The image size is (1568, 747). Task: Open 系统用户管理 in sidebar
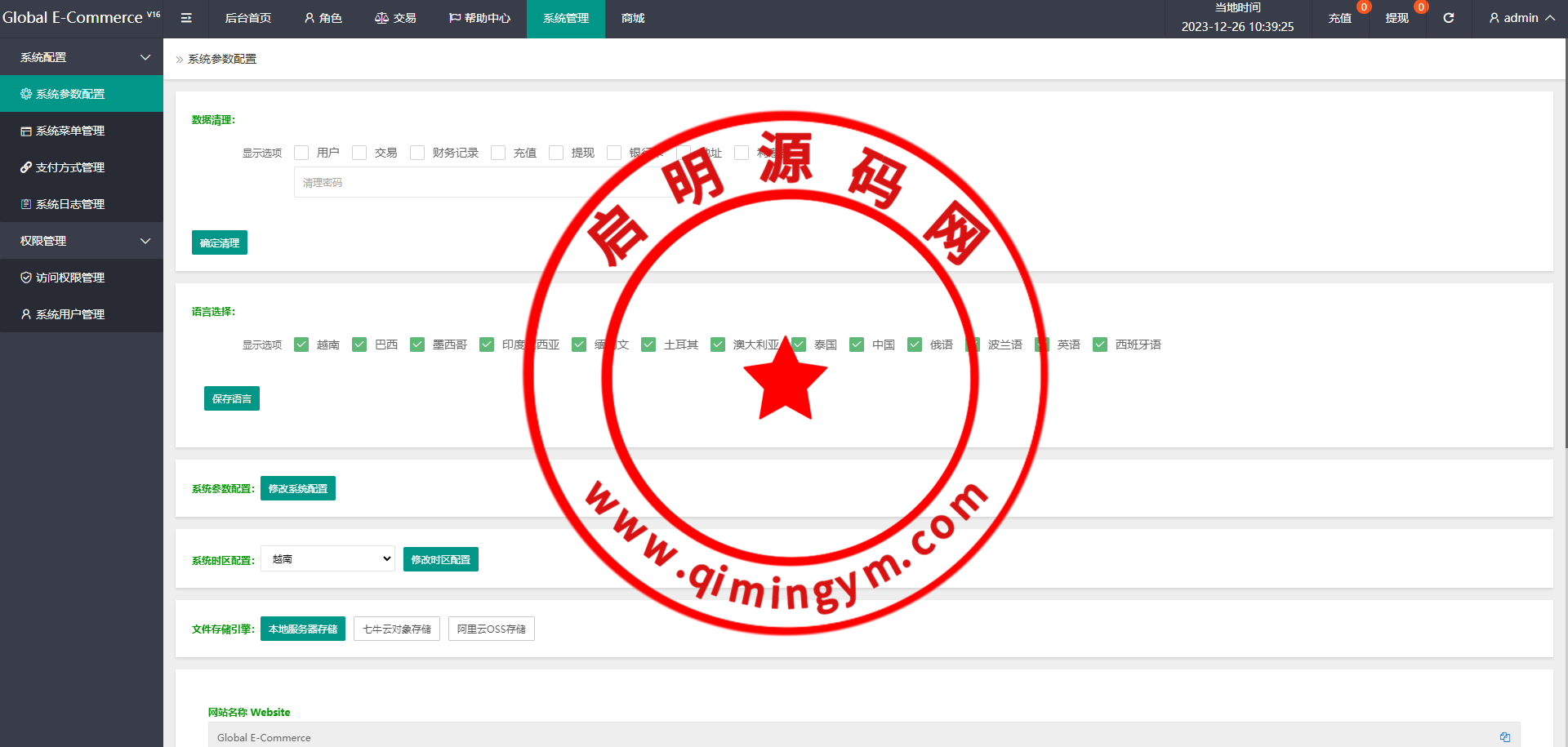[x=82, y=314]
